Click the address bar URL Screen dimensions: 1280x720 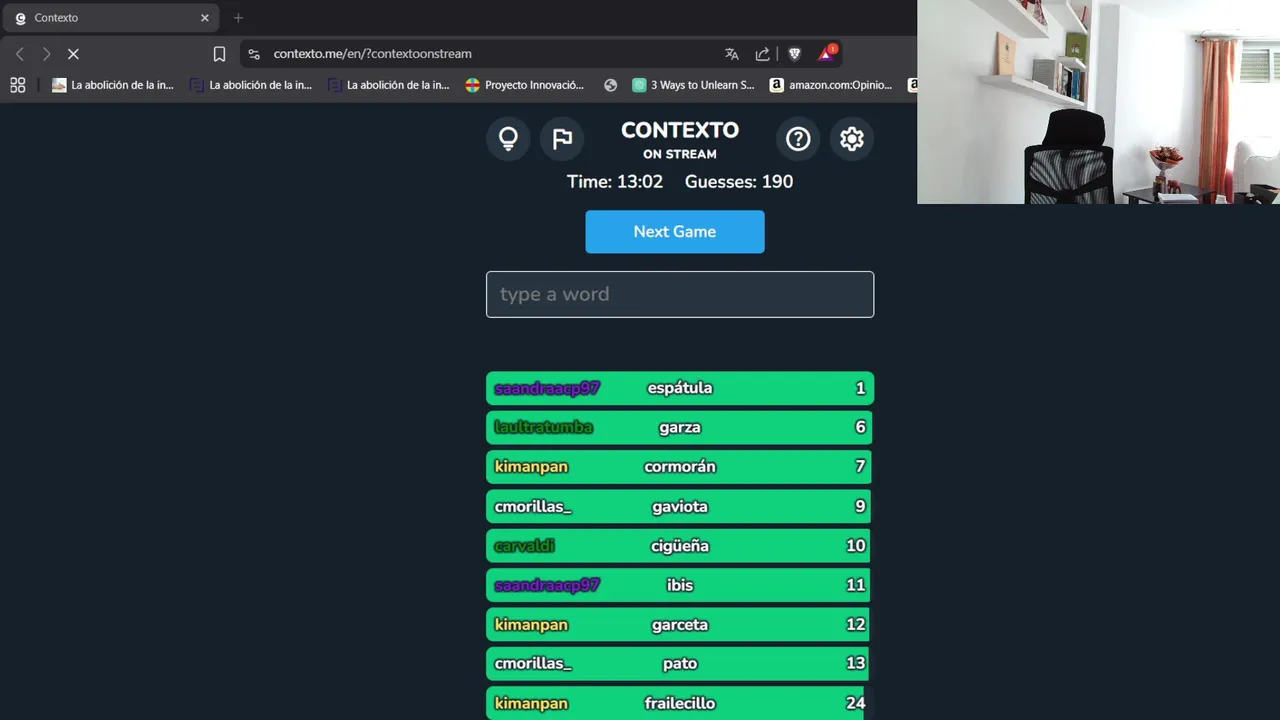click(372, 54)
